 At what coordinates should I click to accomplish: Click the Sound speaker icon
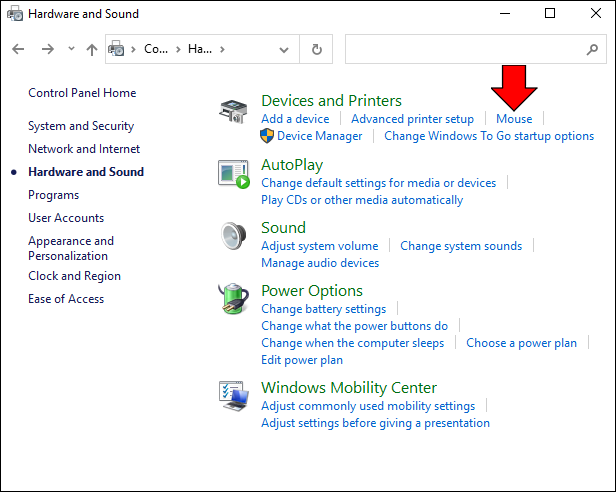pyautogui.click(x=234, y=236)
